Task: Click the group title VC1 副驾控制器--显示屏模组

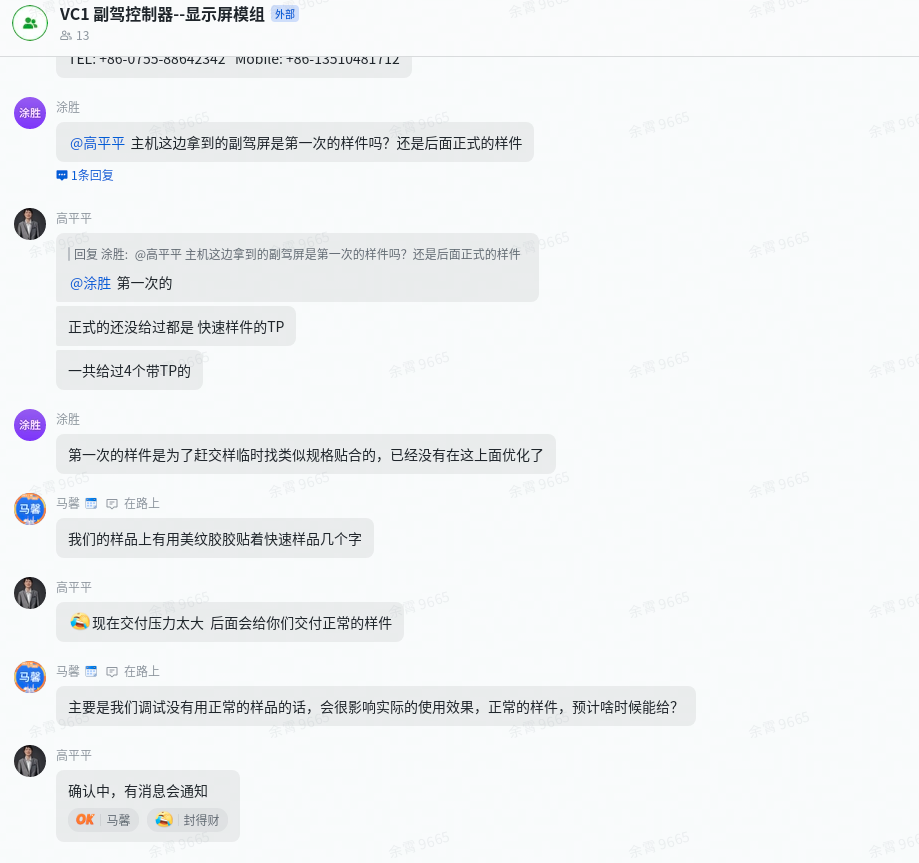Action: coord(162,14)
